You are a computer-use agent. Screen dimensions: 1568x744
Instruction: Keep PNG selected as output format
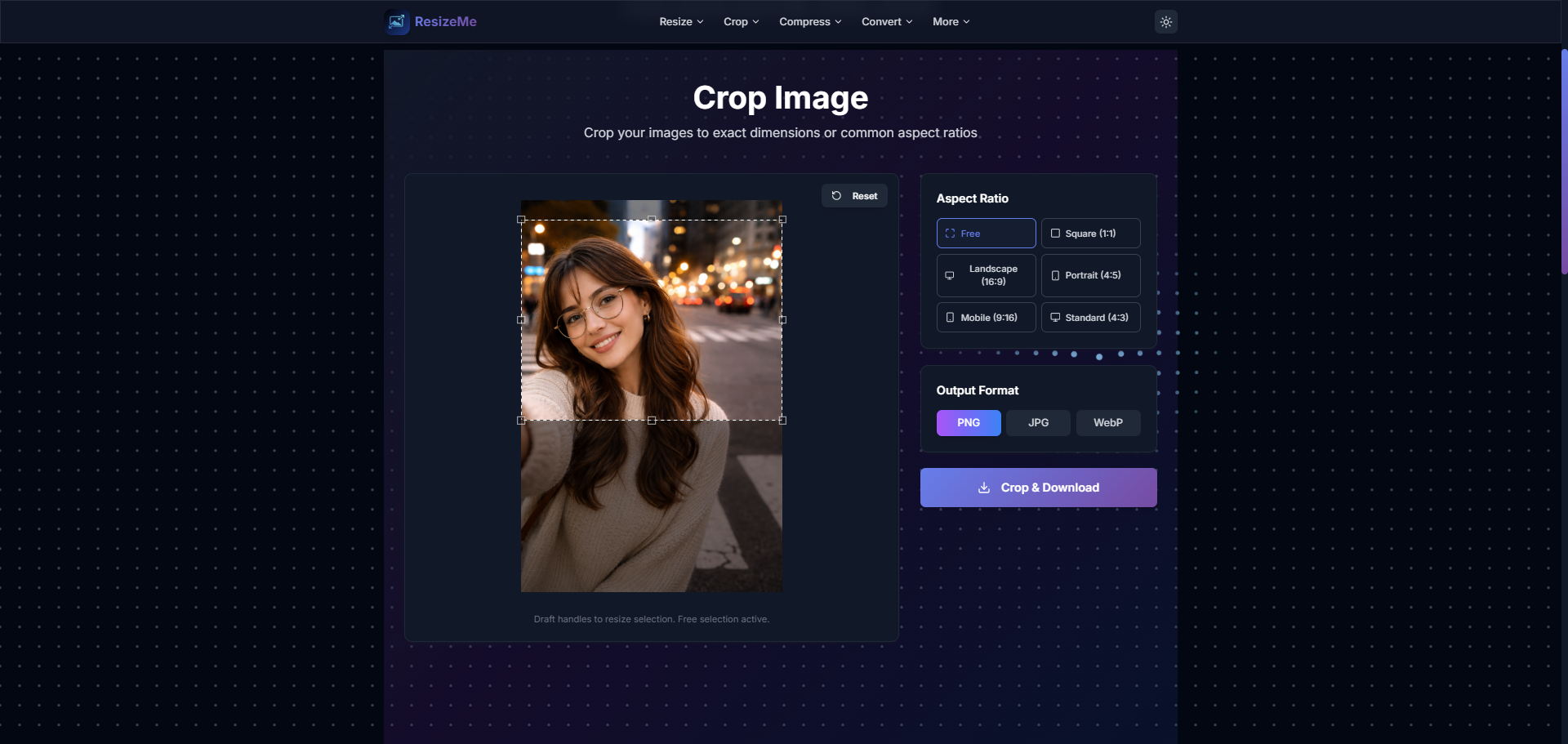968,422
